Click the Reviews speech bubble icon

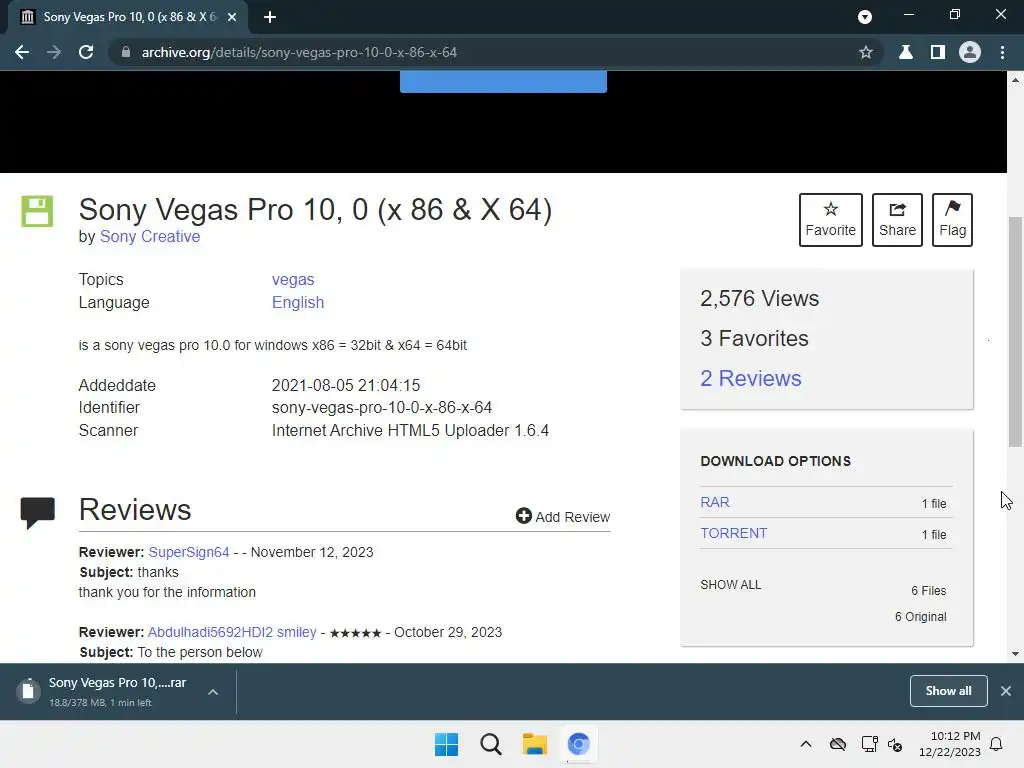pyautogui.click(x=37, y=513)
